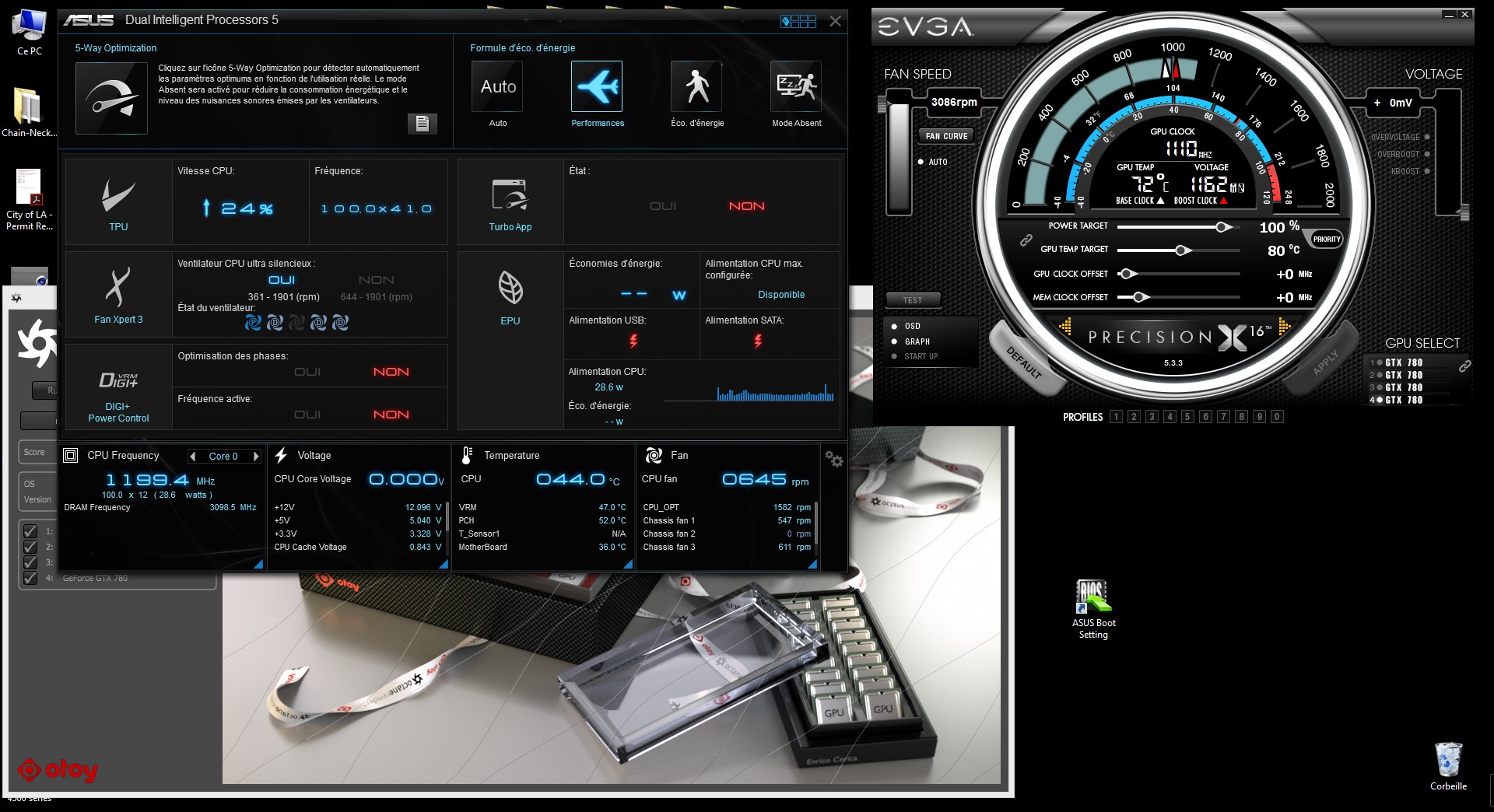This screenshot has width=1494, height=812.
Task: Click the Fan section header icon
Action: pos(654,455)
